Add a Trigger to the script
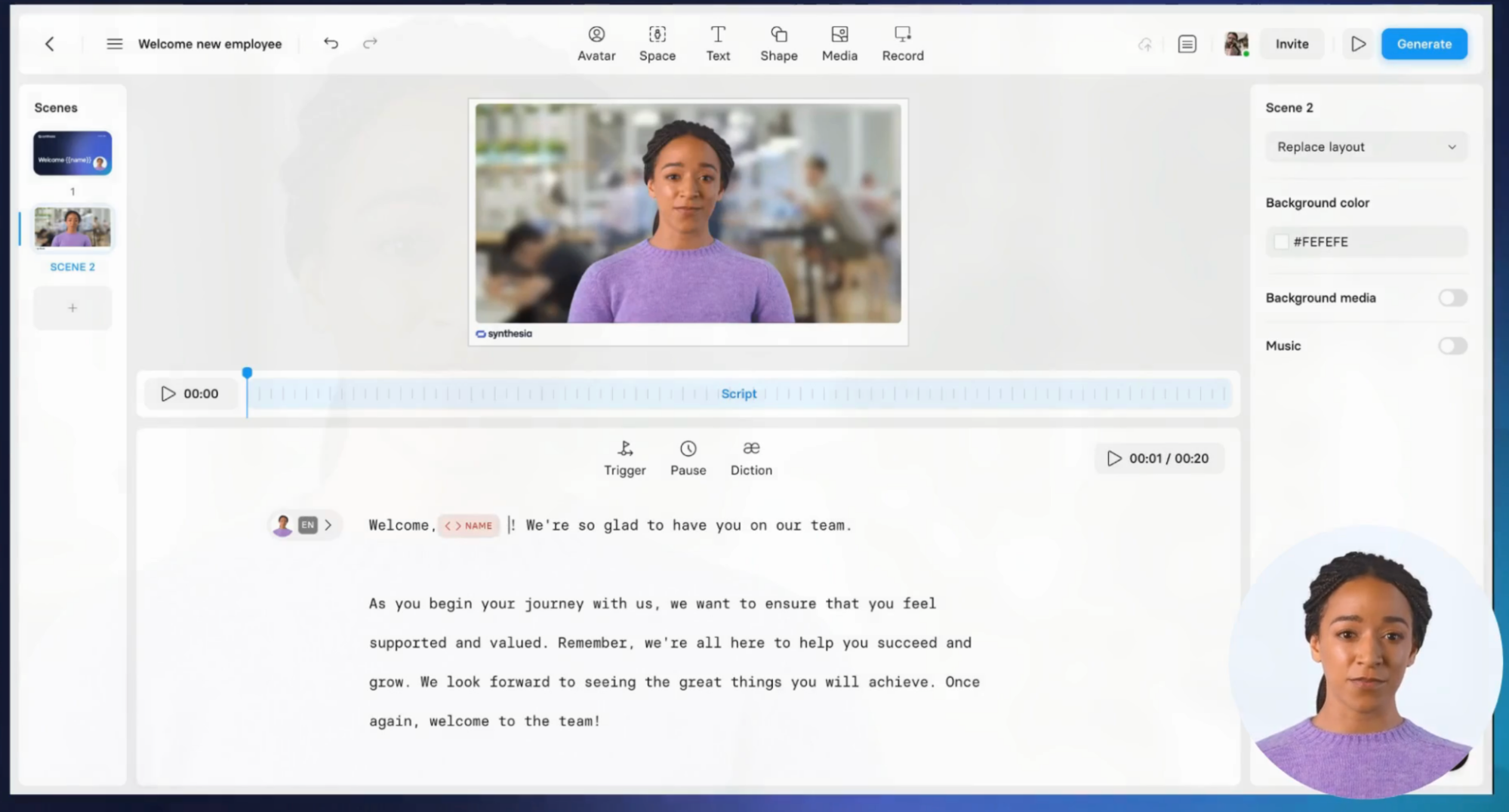Image resolution: width=1509 pixels, height=812 pixels. click(624, 458)
